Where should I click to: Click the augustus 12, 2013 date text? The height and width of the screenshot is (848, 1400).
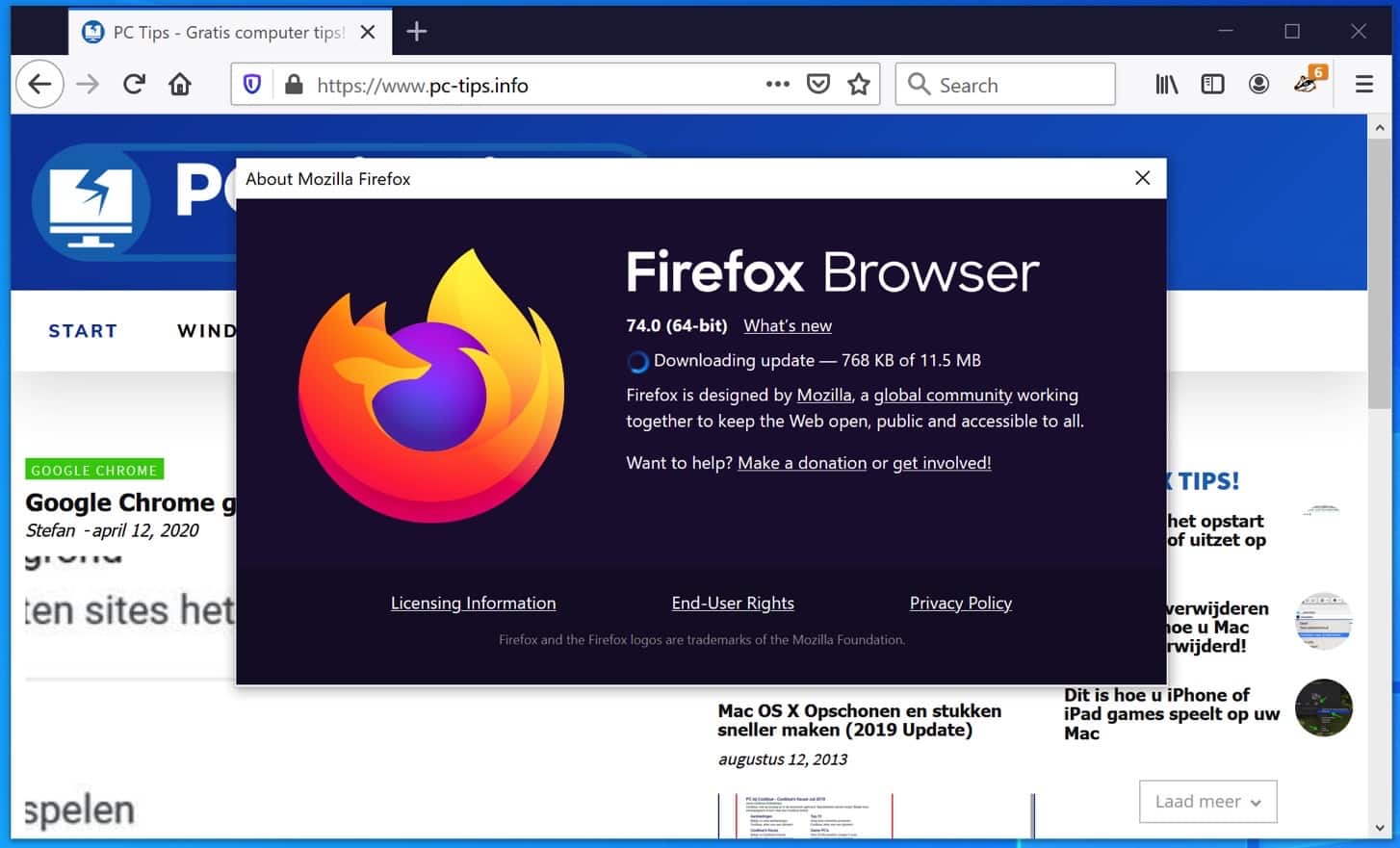(x=783, y=759)
